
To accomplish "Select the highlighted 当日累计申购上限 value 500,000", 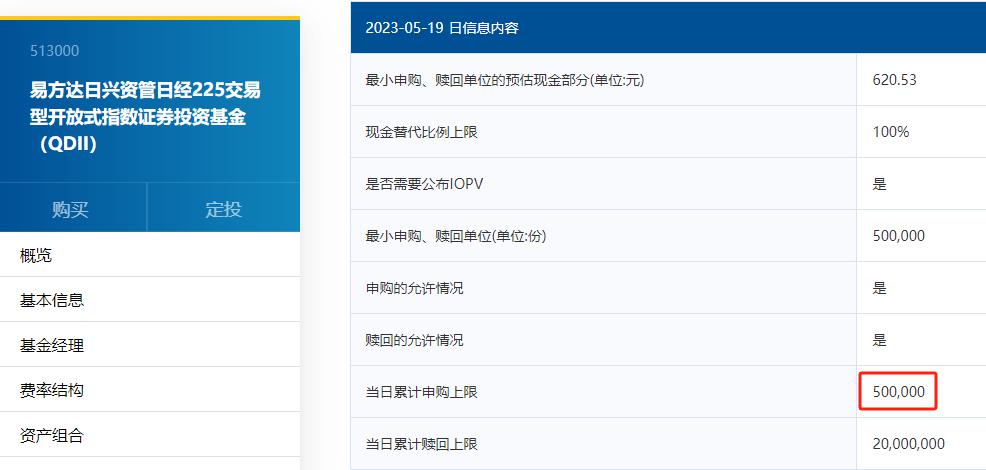I will (x=898, y=392).
